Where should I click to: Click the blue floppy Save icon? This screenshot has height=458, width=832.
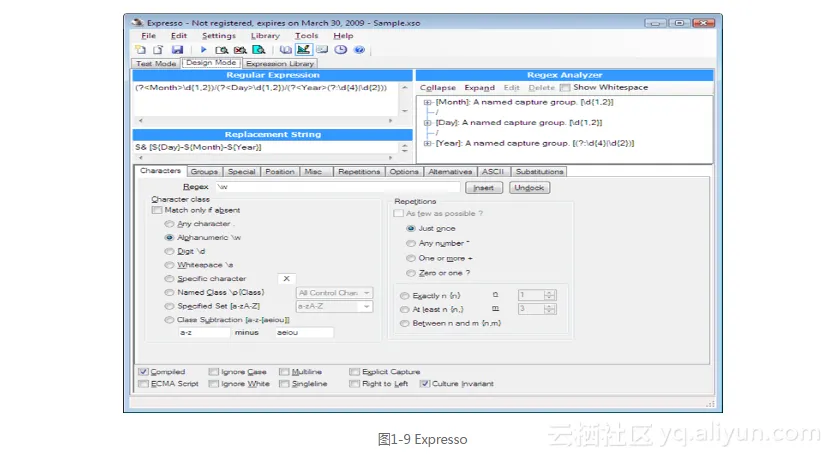tap(177, 50)
